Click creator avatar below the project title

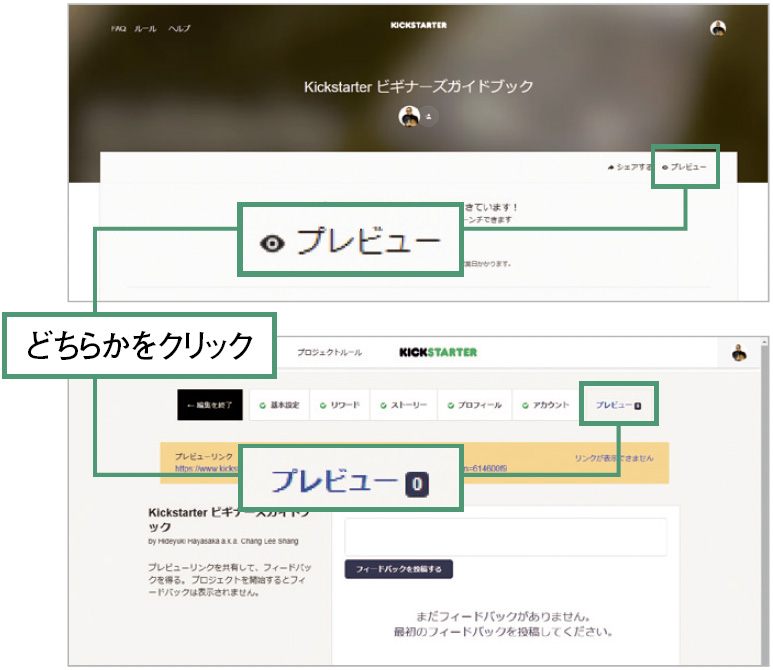point(409,116)
